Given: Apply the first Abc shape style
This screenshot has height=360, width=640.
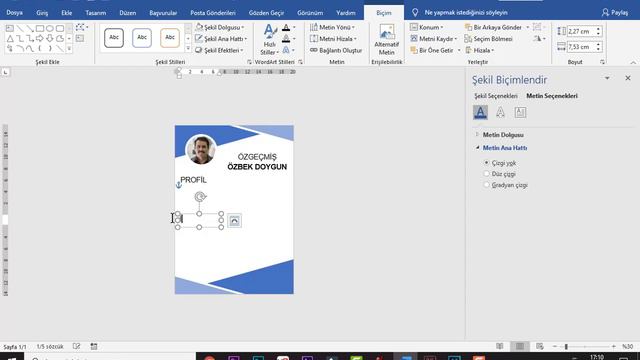Looking at the screenshot, I should coord(114,38).
